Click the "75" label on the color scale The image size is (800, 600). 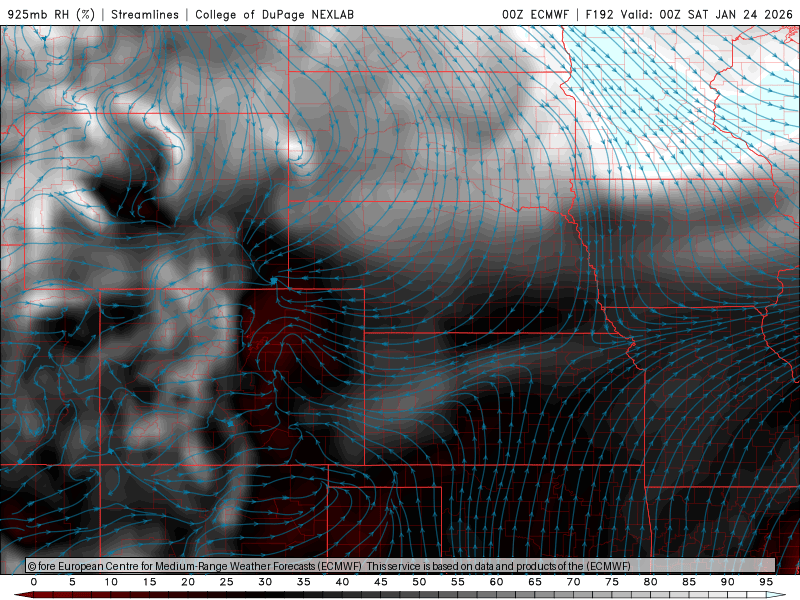(x=612, y=582)
